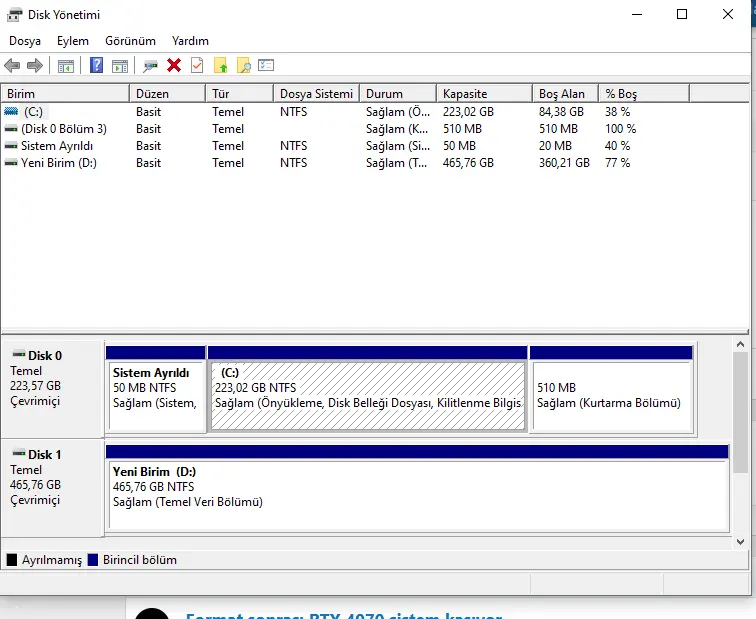756x619 pixels.
Task: Click the Disk 0 label panel
Action: click(x=52, y=389)
